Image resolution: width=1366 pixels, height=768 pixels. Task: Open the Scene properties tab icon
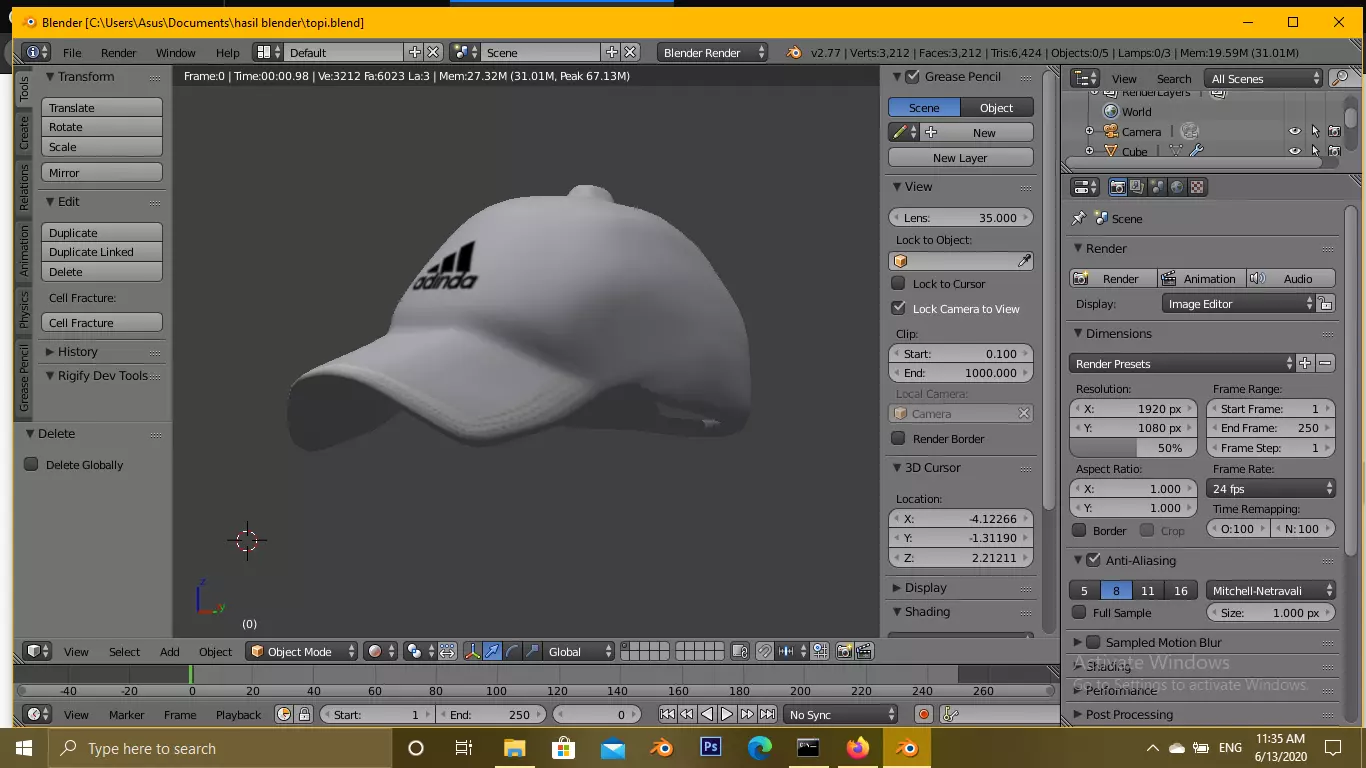[1157, 187]
